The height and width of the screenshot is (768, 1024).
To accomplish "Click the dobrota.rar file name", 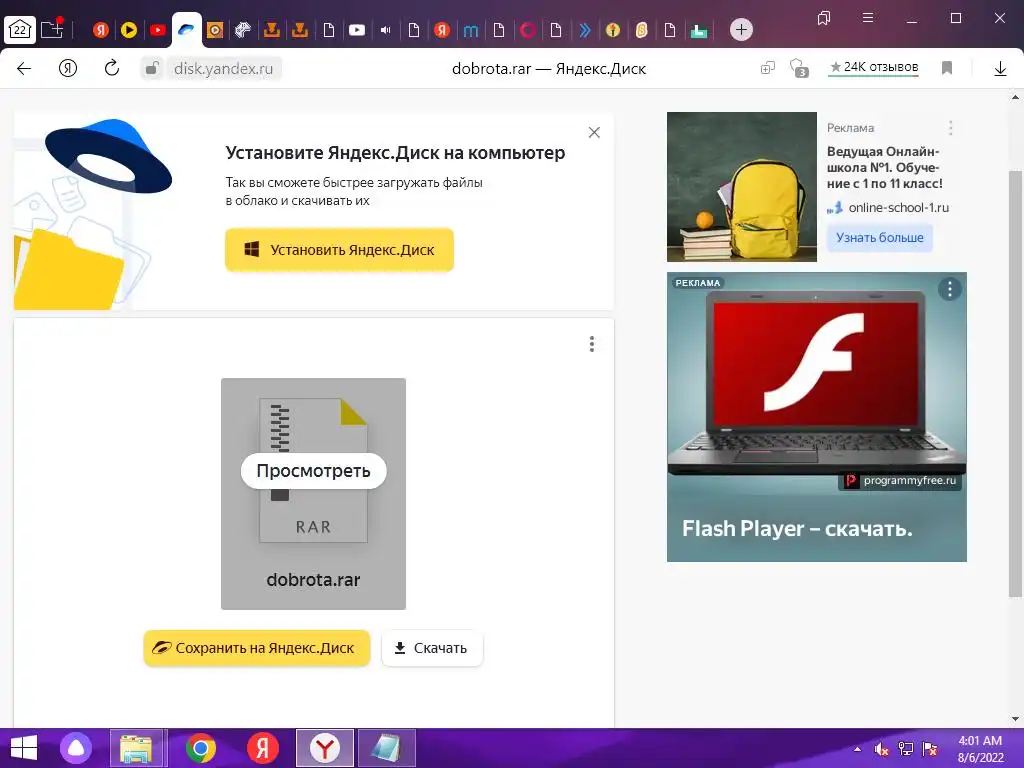I will (x=313, y=580).
